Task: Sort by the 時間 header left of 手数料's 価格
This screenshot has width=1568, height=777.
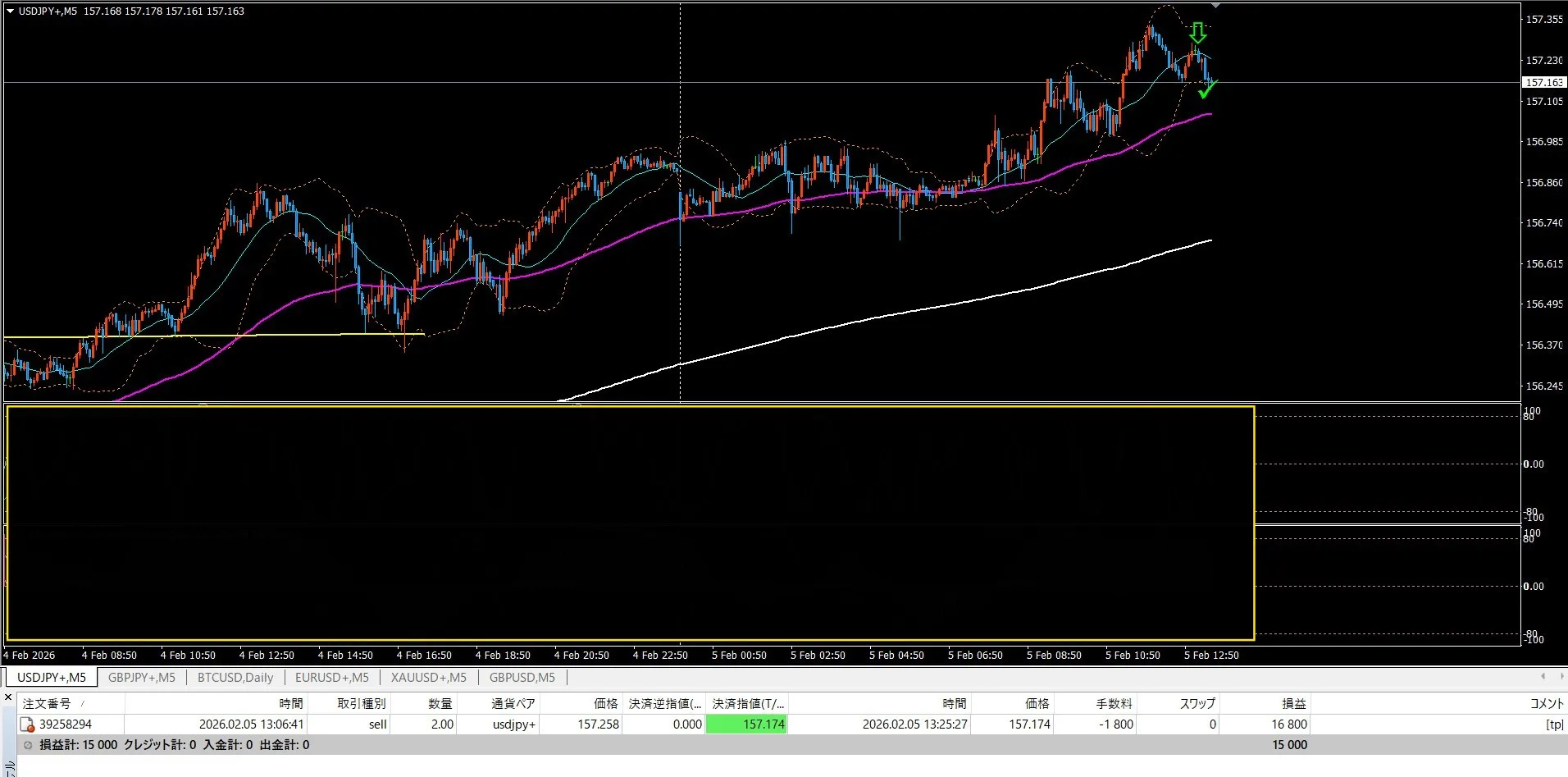Action: (880, 703)
